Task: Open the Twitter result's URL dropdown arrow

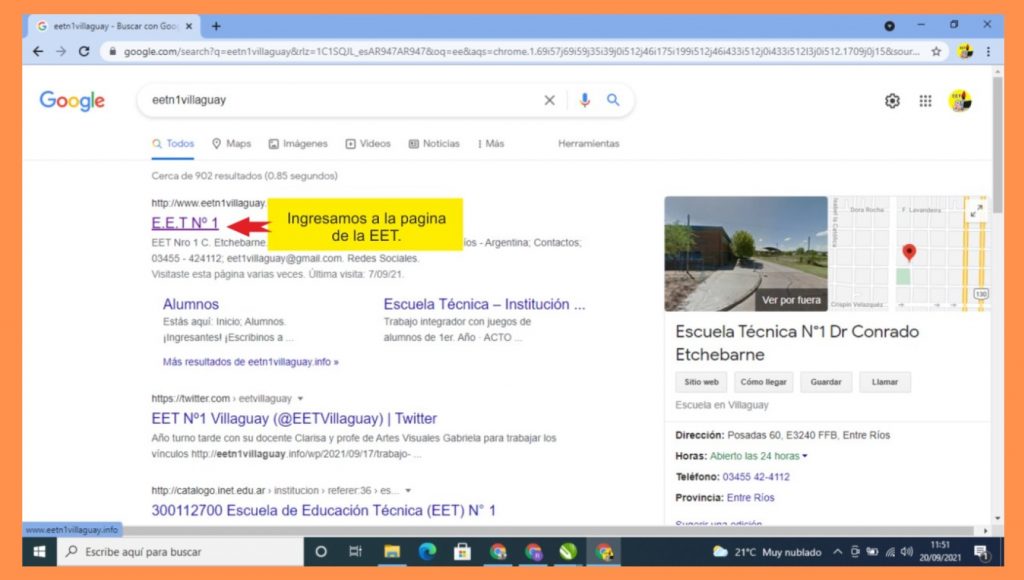Action: tap(300, 398)
